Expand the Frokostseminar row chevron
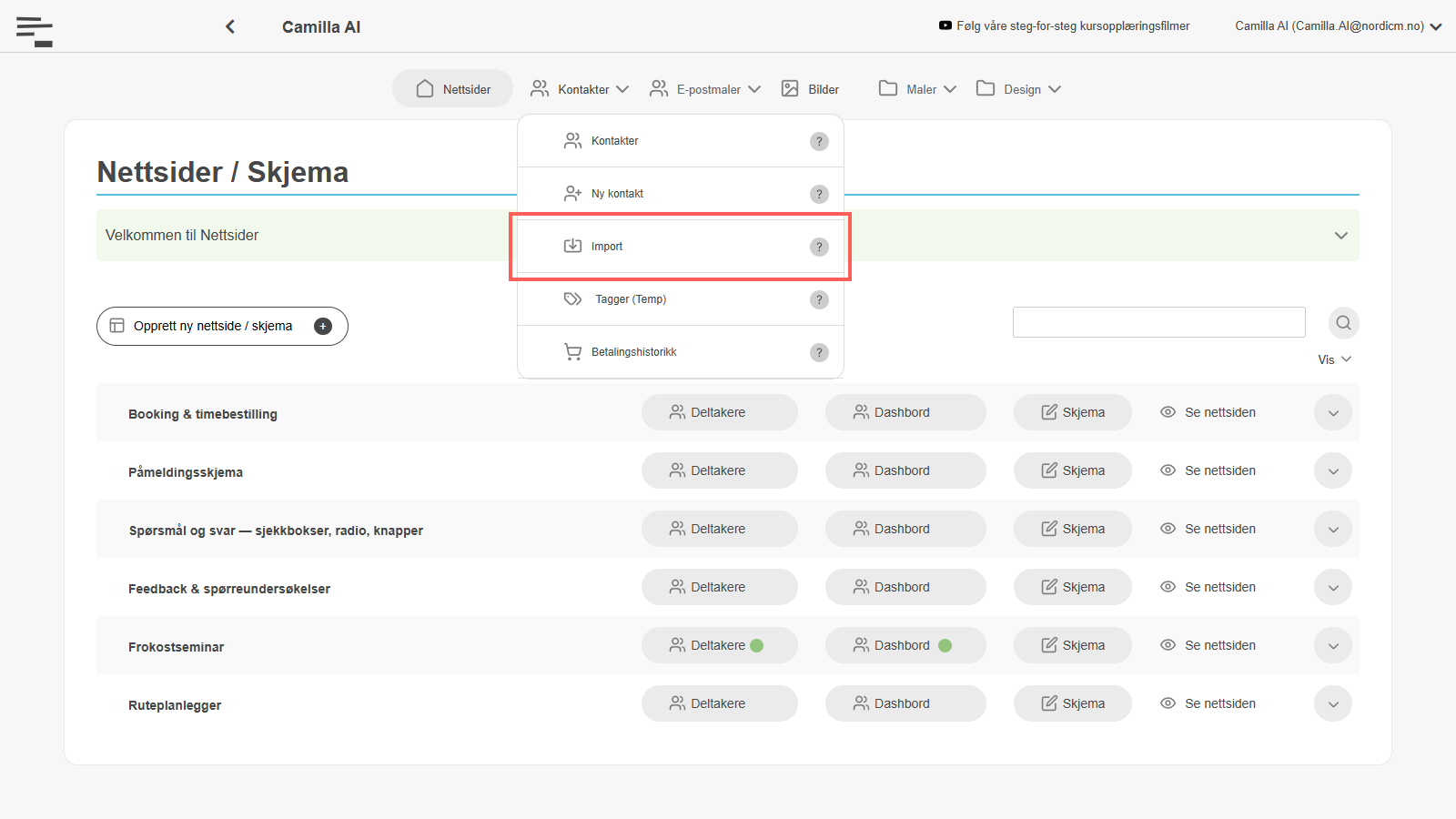 tap(1333, 645)
